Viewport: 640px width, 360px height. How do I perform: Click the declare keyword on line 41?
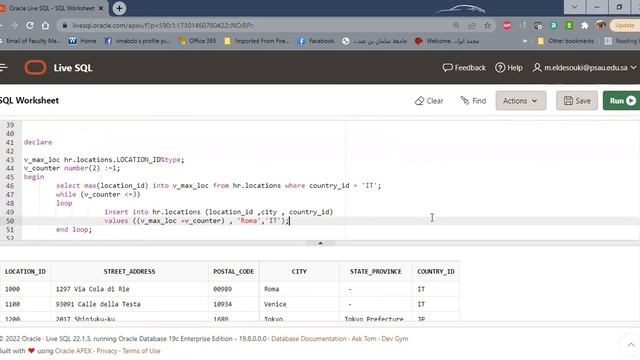point(38,142)
